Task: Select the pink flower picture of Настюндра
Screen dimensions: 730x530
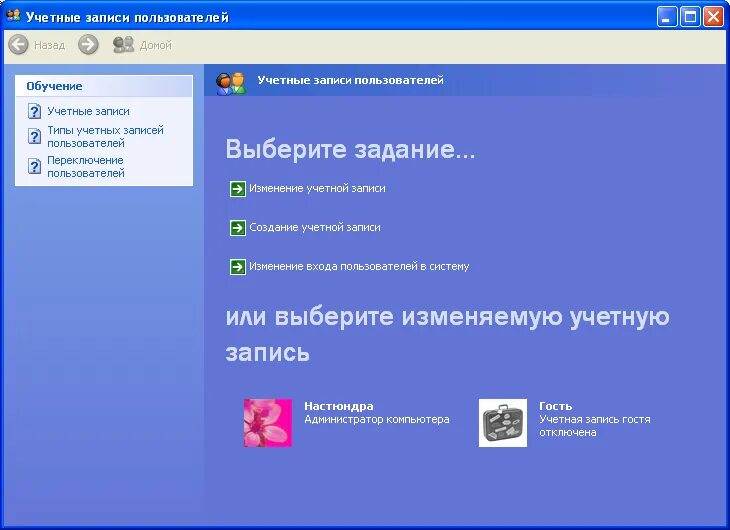Action: point(268,422)
